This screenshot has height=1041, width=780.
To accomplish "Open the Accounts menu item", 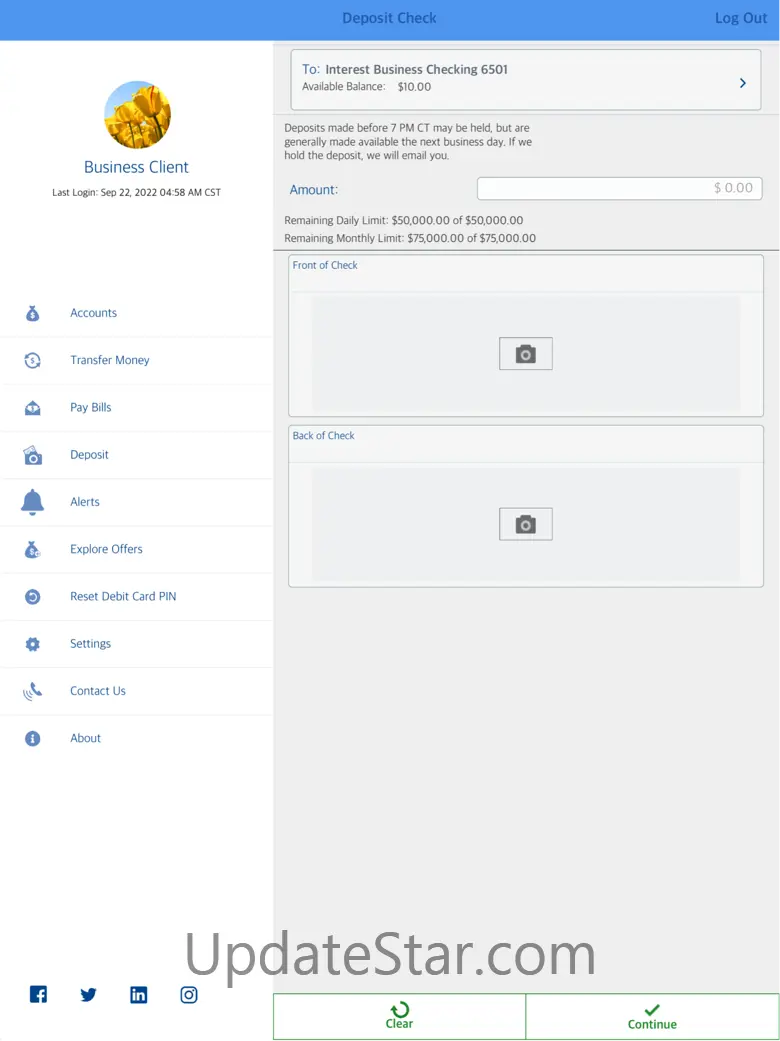I will 136,313.
